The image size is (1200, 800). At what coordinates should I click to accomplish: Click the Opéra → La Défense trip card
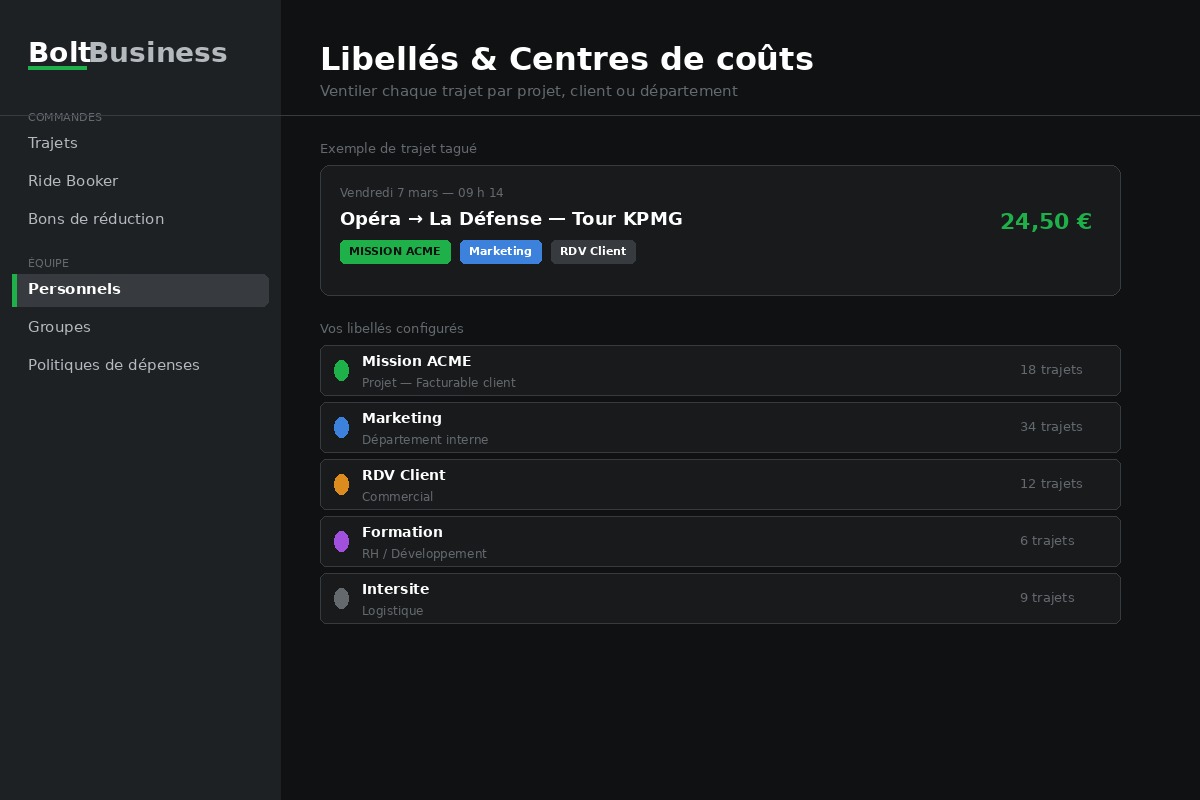(720, 230)
